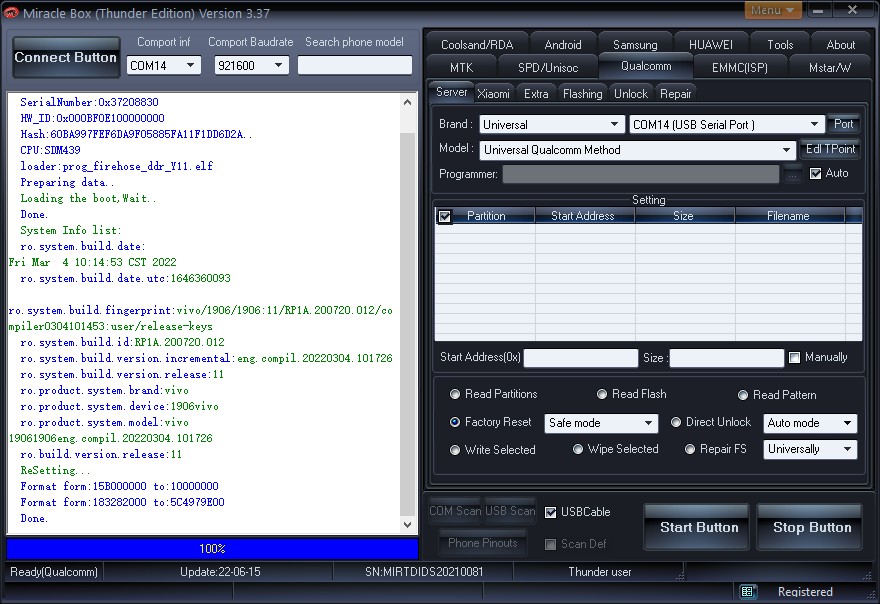880x604 pixels.
Task: Toggle the Auto programmer checkbox
Action: pos(815,173)
